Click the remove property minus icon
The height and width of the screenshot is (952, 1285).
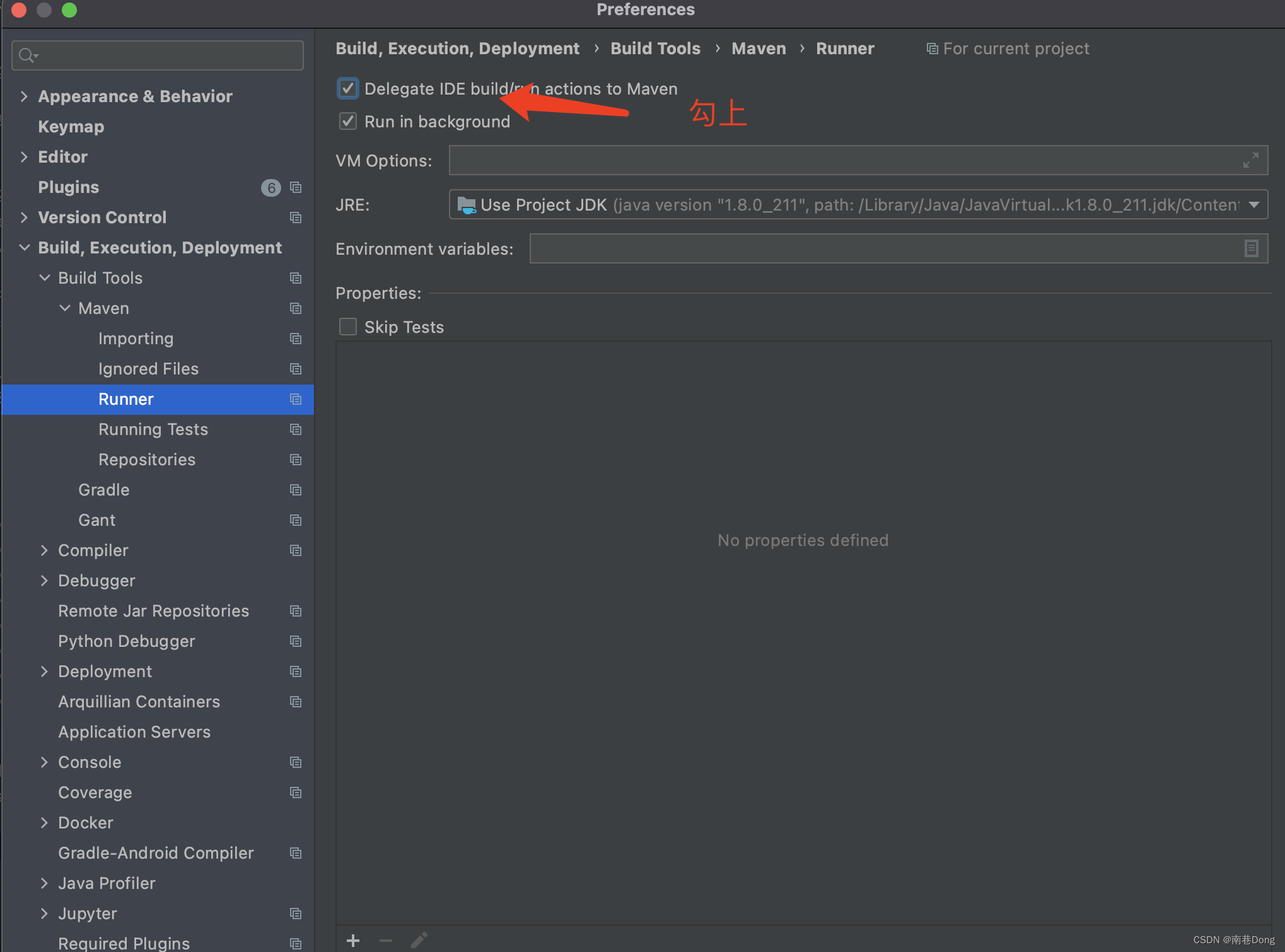click(386, 941)
